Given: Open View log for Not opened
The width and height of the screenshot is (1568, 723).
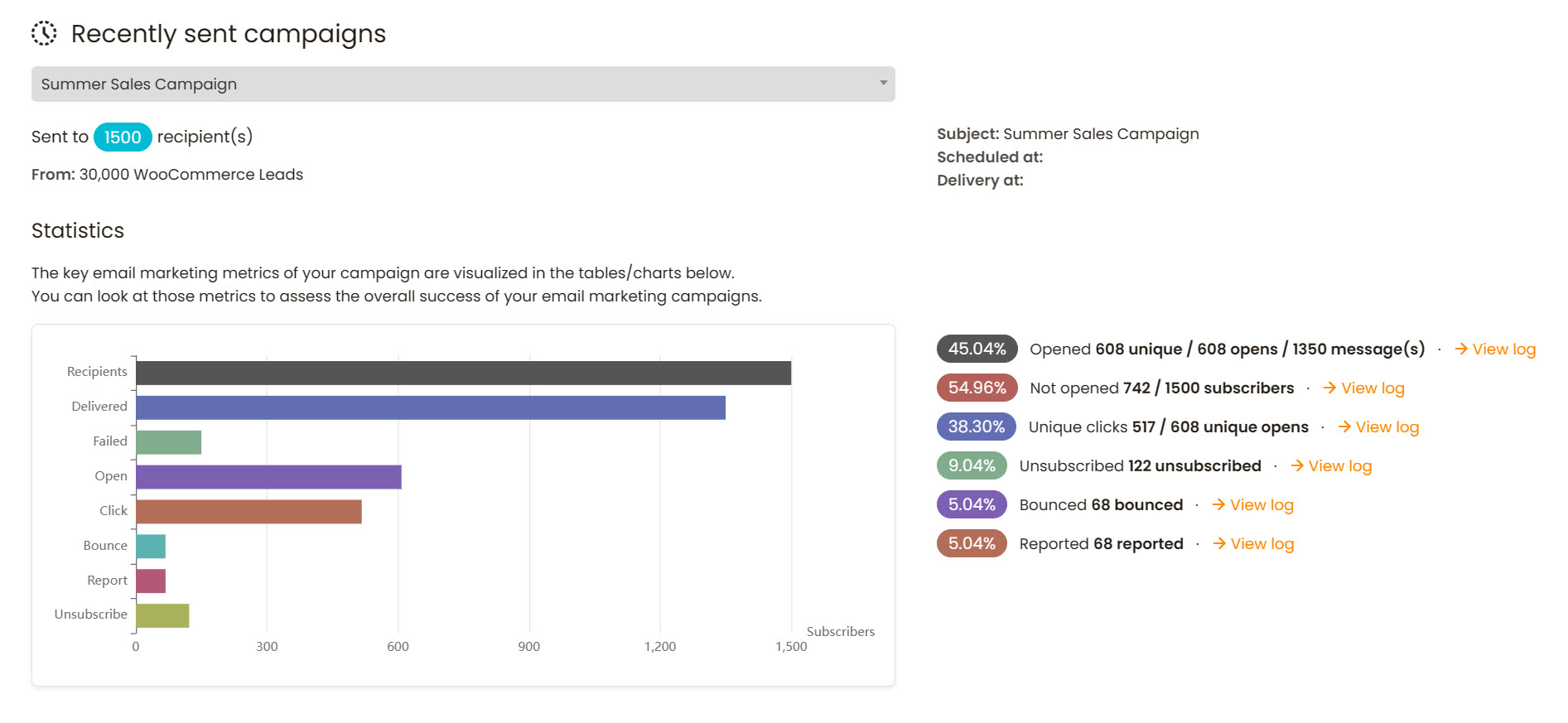Looking at the screenshot, I should tap(1363, 388).
